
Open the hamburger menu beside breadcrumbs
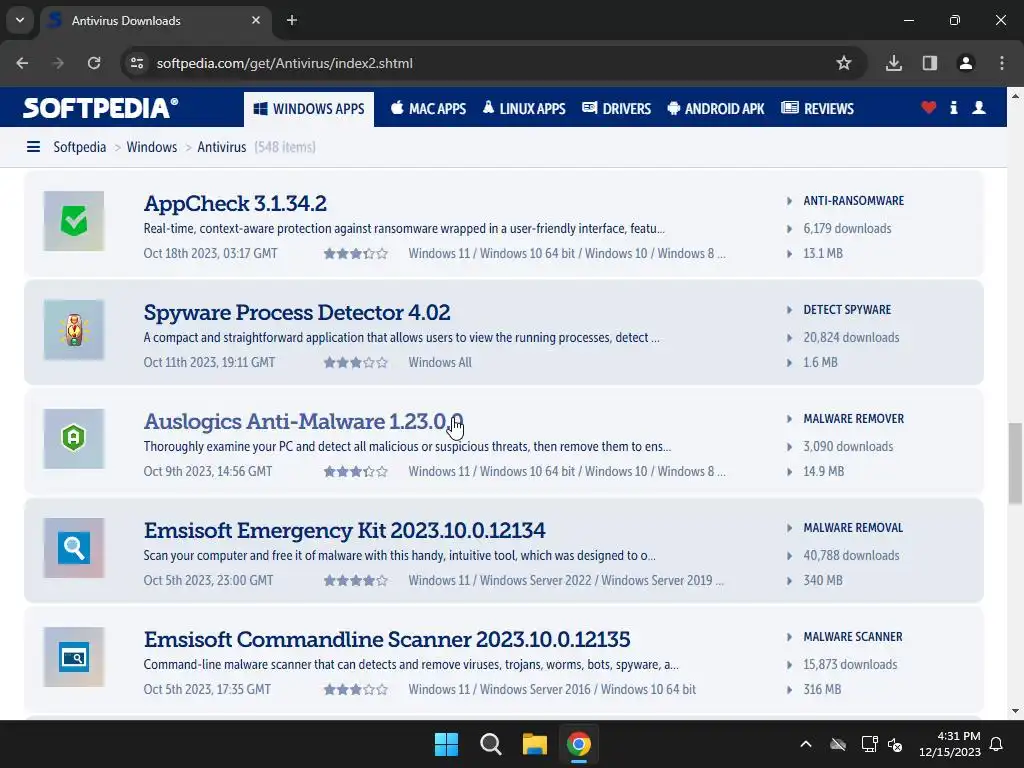click(x=33, y=147)
